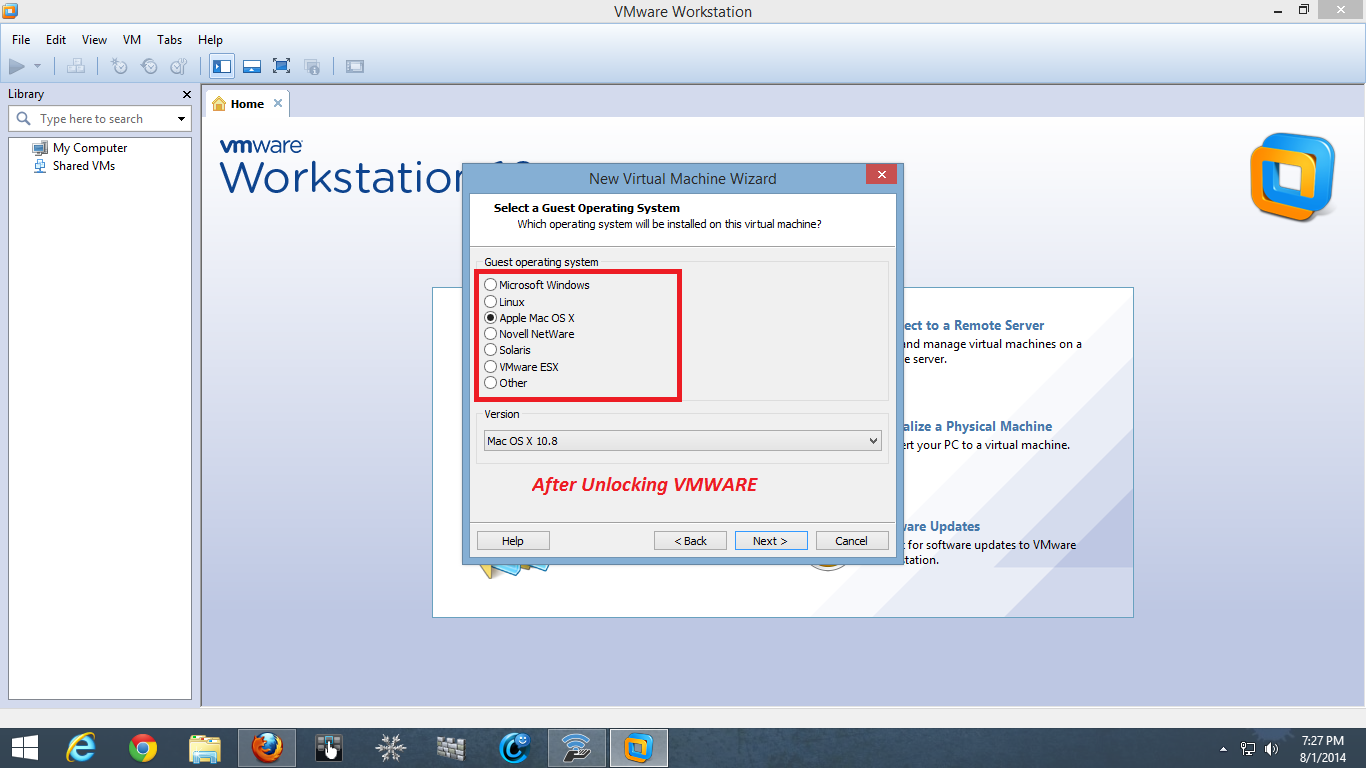The height and width of the screenshot is (768, 1366).
Task: Switch to Firefox in the taskbar
Action: click(x=267, y=748)
